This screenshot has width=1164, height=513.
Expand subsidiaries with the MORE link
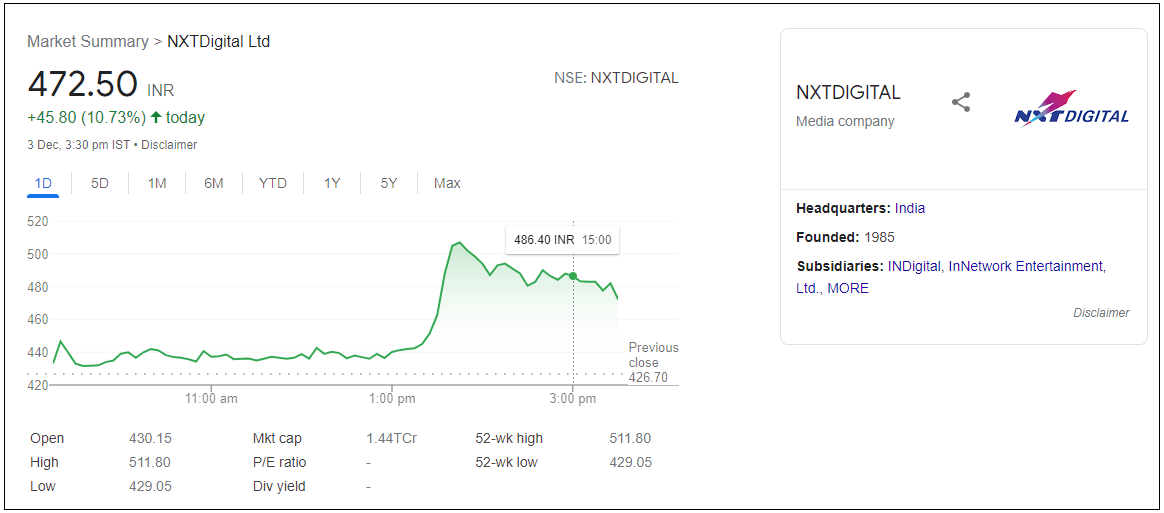pos(848,288)
